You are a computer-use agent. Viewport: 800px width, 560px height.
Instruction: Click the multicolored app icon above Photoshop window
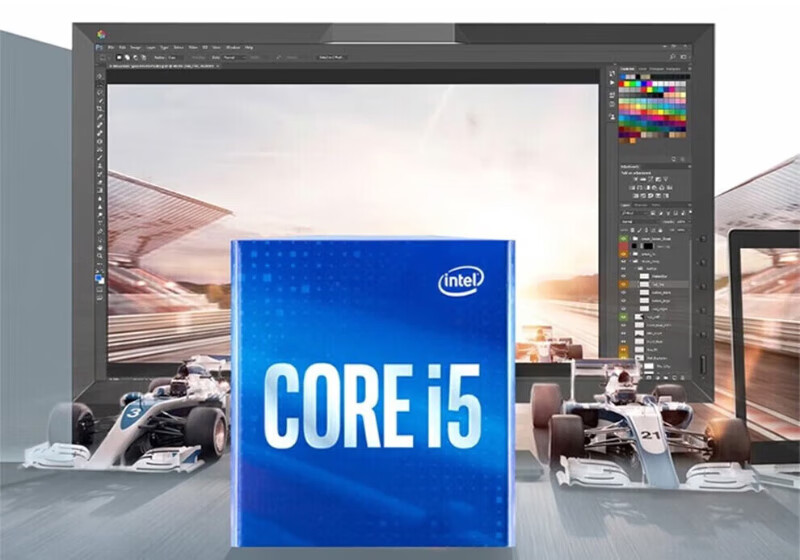[101, 35]
